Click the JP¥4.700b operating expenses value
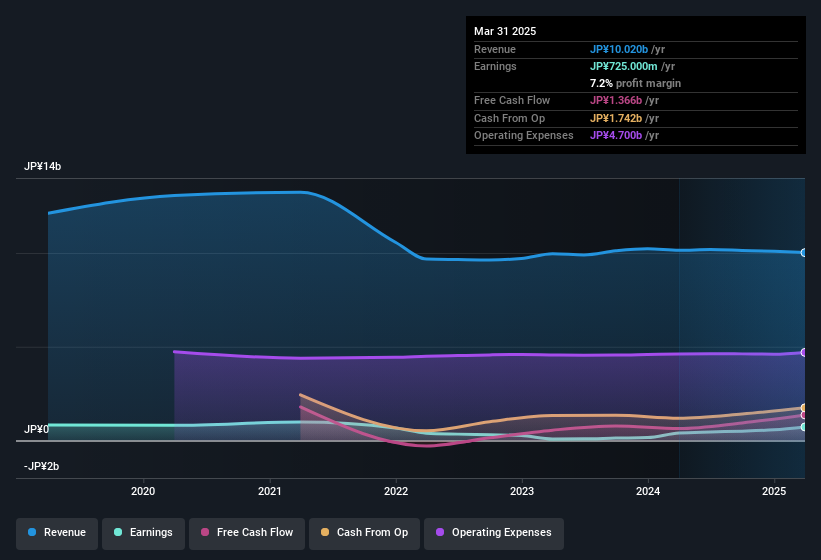The width and height of the screenshot is (821, 560). click(616, 136)
